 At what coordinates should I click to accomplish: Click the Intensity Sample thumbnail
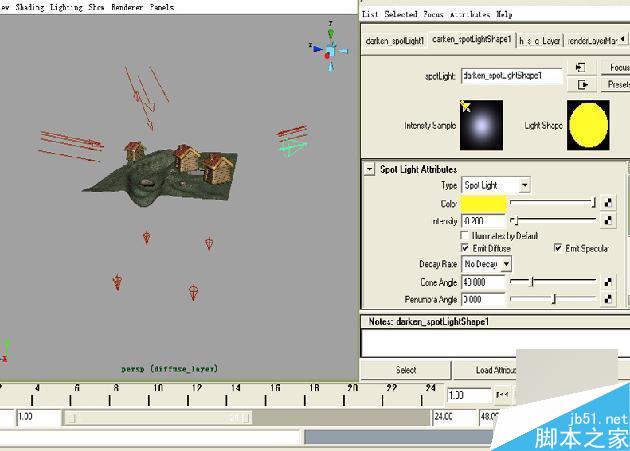point(481,125)
